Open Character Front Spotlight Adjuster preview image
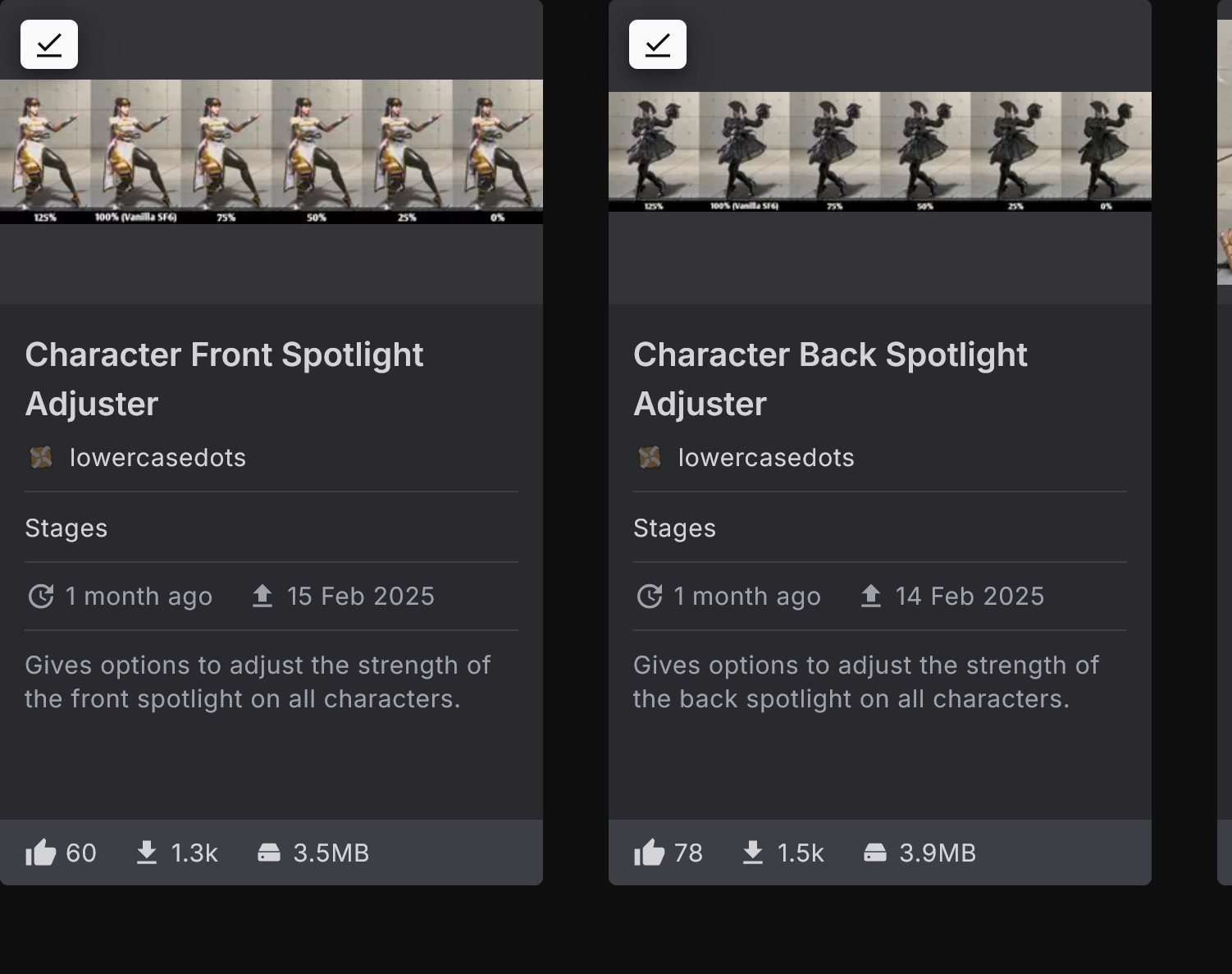 [271, 152]
